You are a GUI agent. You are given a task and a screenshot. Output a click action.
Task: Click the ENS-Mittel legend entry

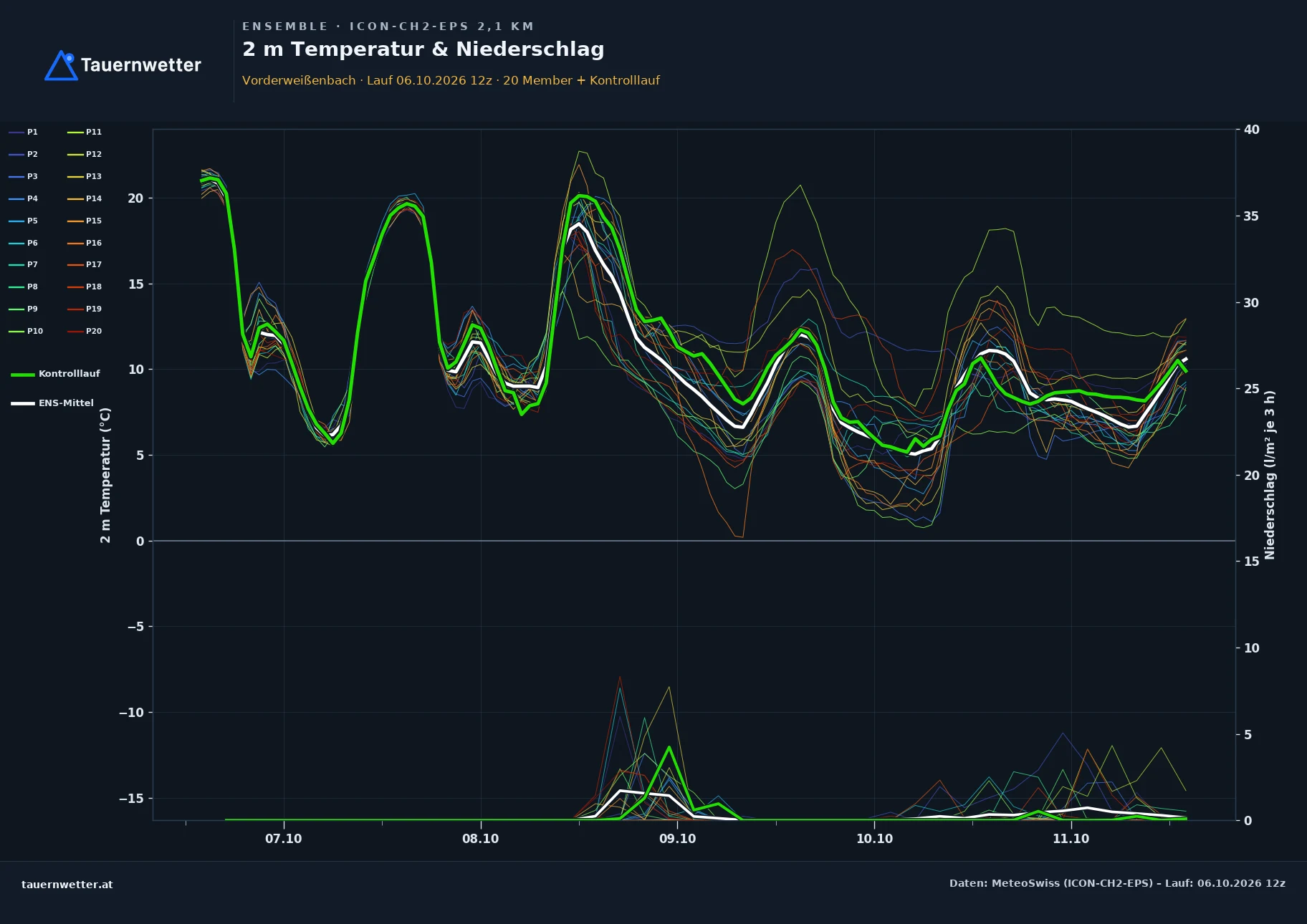click(x=52, y=403)
